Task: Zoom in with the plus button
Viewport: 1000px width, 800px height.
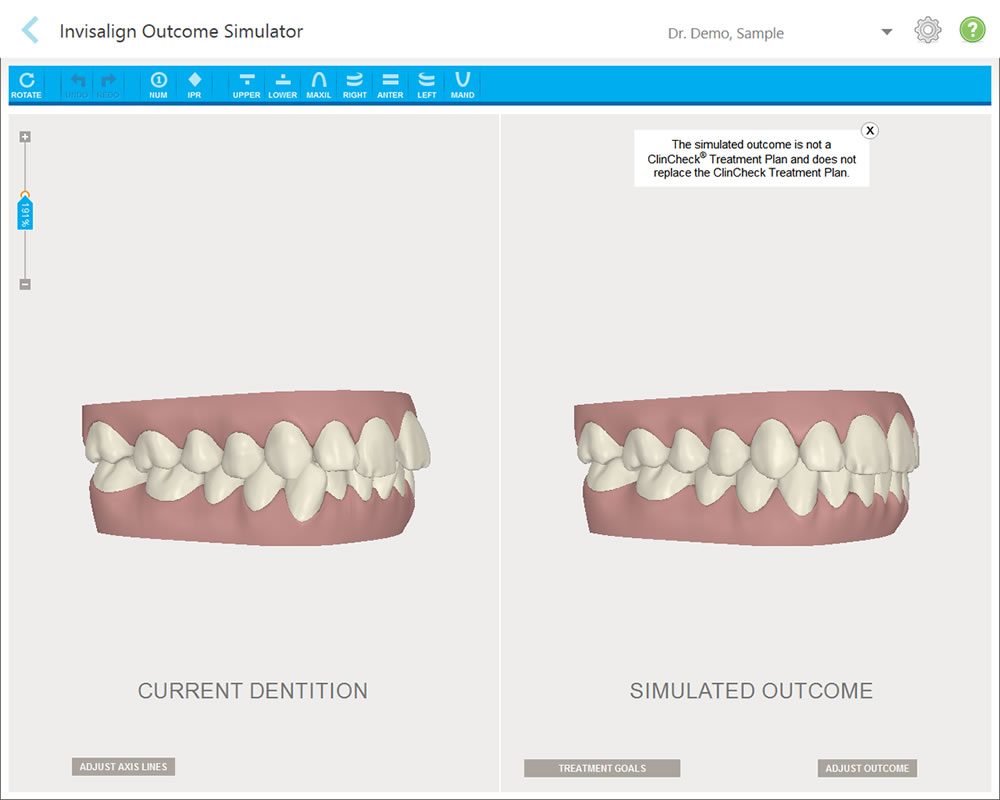Action: 25,137
